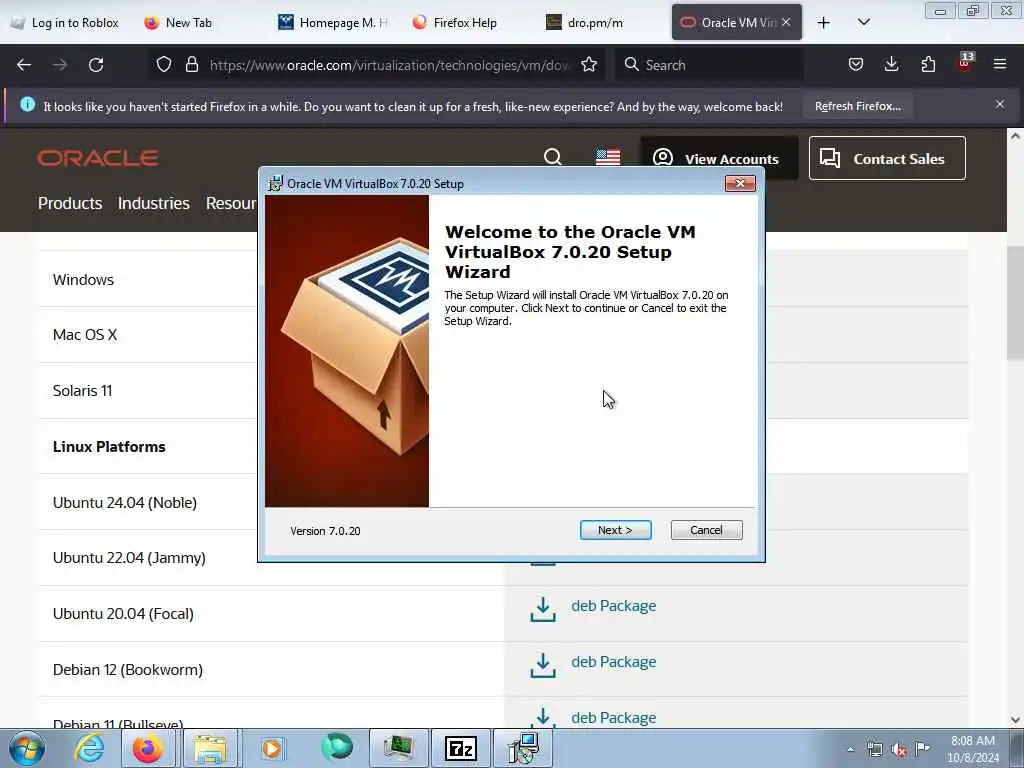
Task: Switch to the New Tab tab
Action: [x=189, y=22]
